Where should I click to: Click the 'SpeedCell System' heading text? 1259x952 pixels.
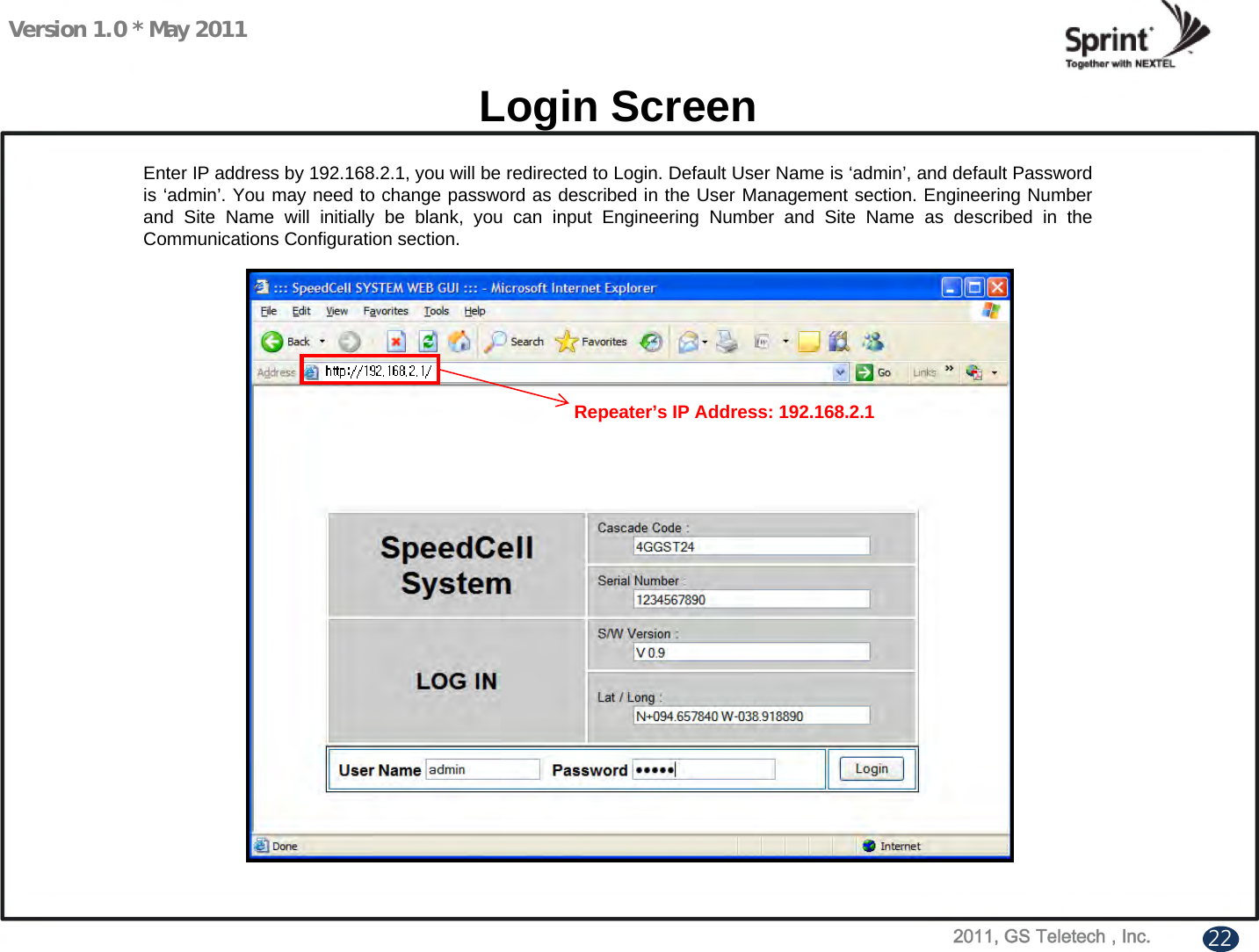pyautogui.click(x=457, y=566)
